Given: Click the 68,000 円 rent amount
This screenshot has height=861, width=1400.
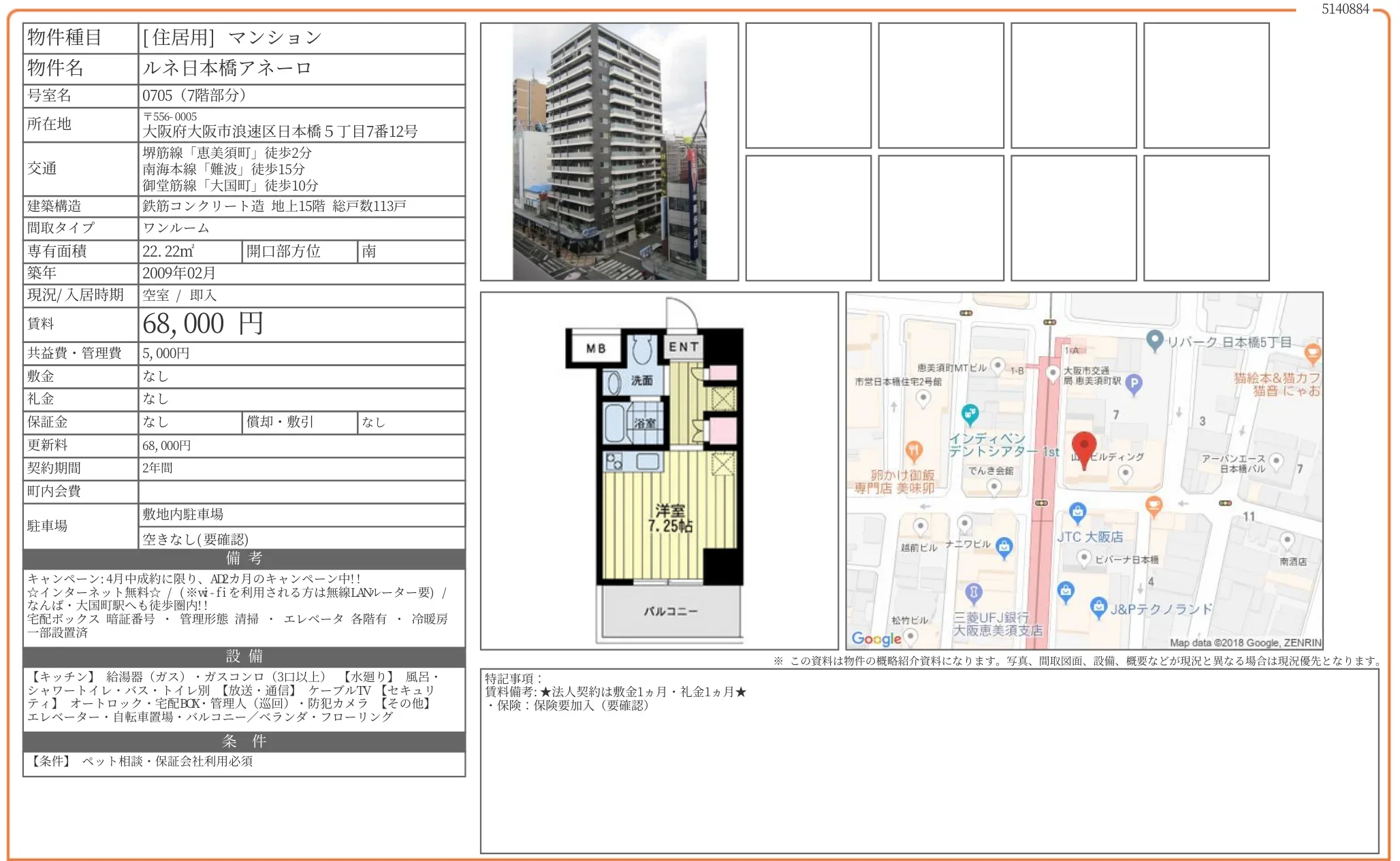Looking at the screenshot, I should click(x=203, y=324).
